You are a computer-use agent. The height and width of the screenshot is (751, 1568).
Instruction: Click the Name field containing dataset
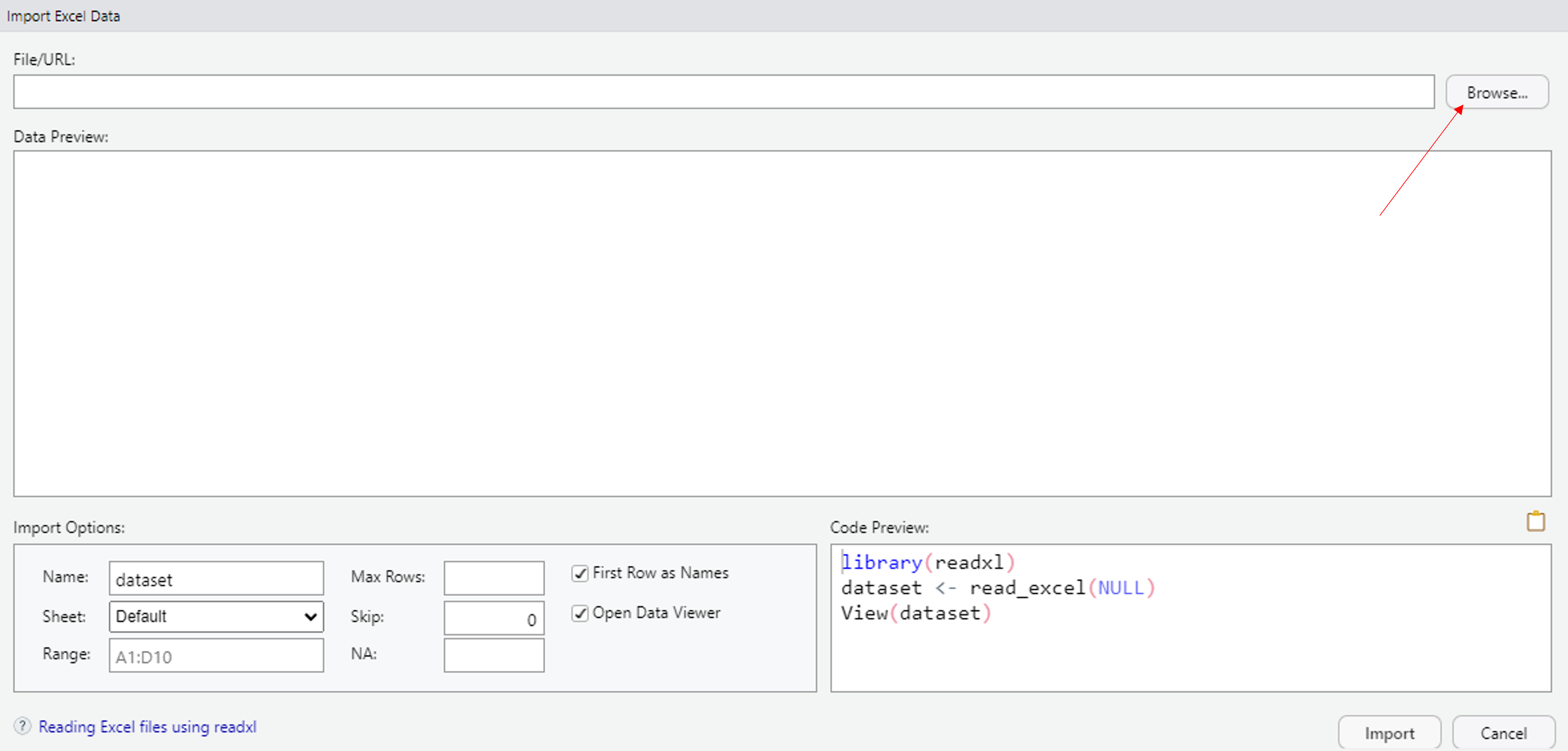point(216,578)
